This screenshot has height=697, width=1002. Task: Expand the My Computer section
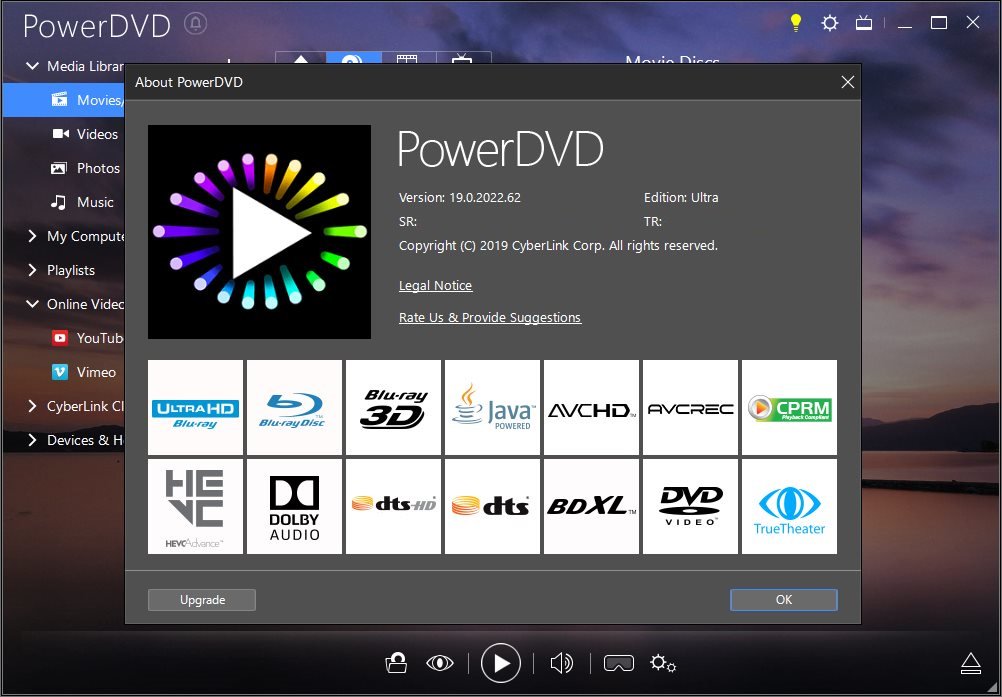[x=32, y=236]
